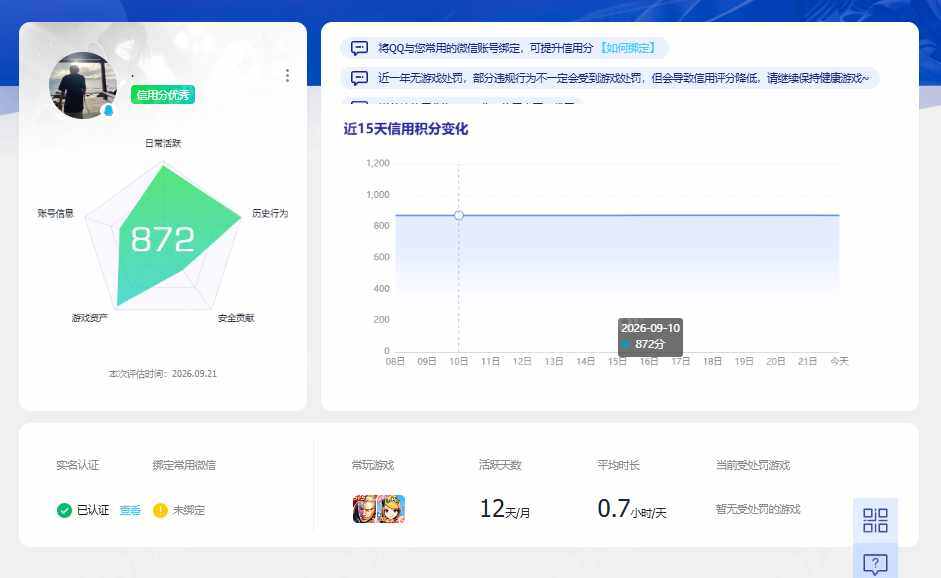Click the first frequently played game icon

(x=365, y=509)
